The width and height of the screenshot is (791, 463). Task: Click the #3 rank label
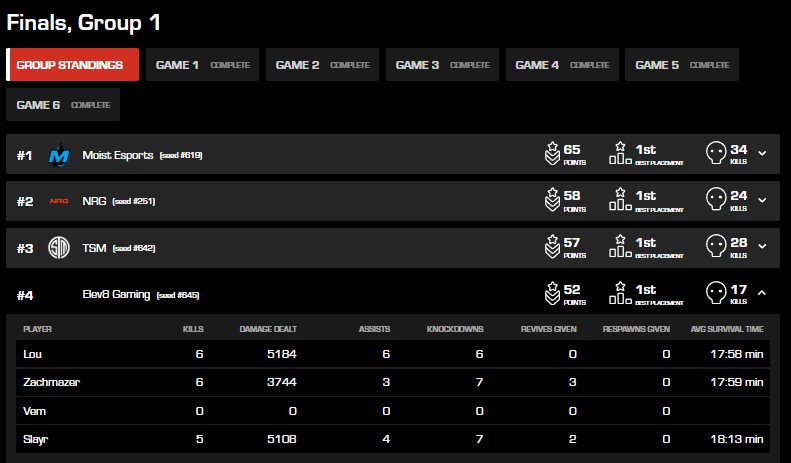coord(25,248)
